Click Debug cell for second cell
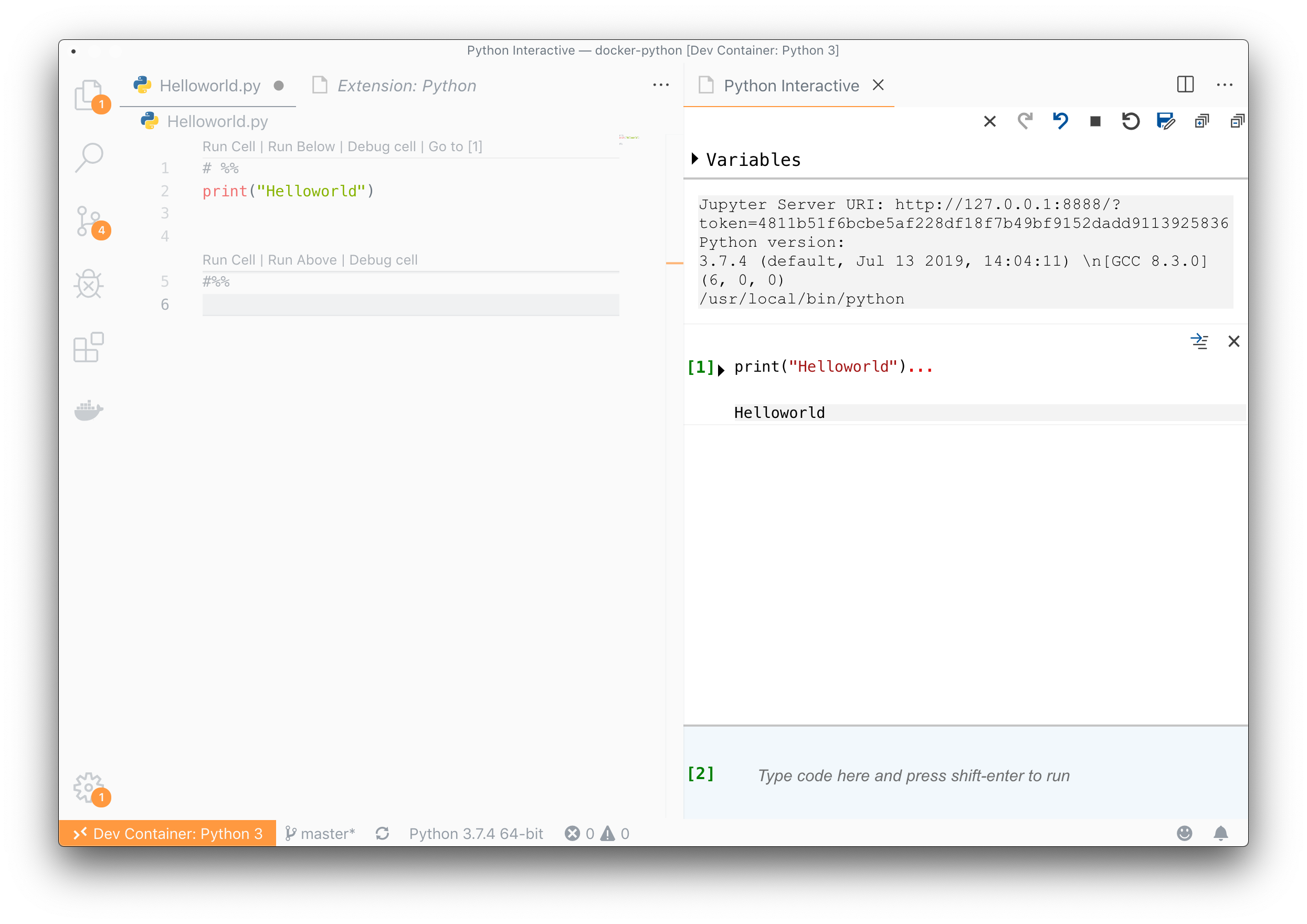The image size is (1307, 924). 383,259
